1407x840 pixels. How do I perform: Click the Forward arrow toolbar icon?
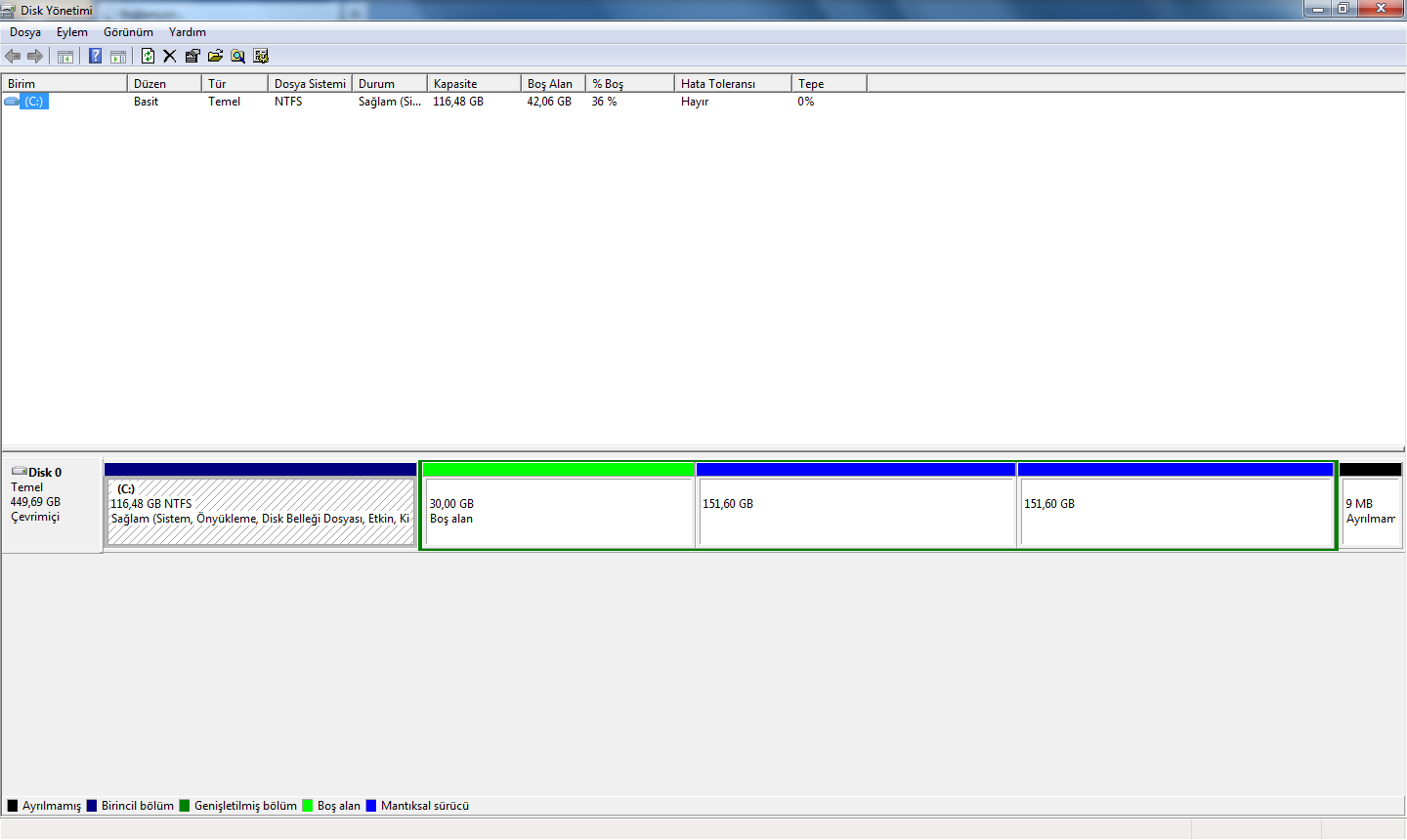pyautogui.click(x=35, y=57)
